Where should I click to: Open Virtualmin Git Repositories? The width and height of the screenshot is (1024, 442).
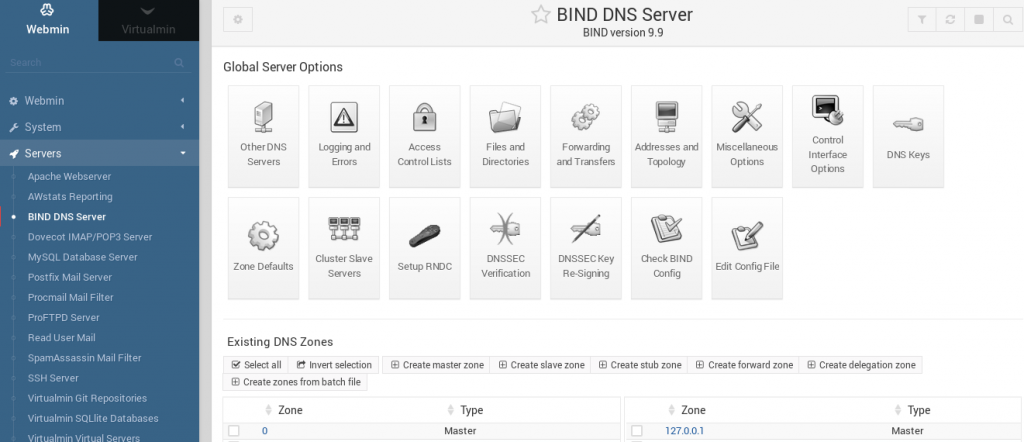[x=87, y=399]
